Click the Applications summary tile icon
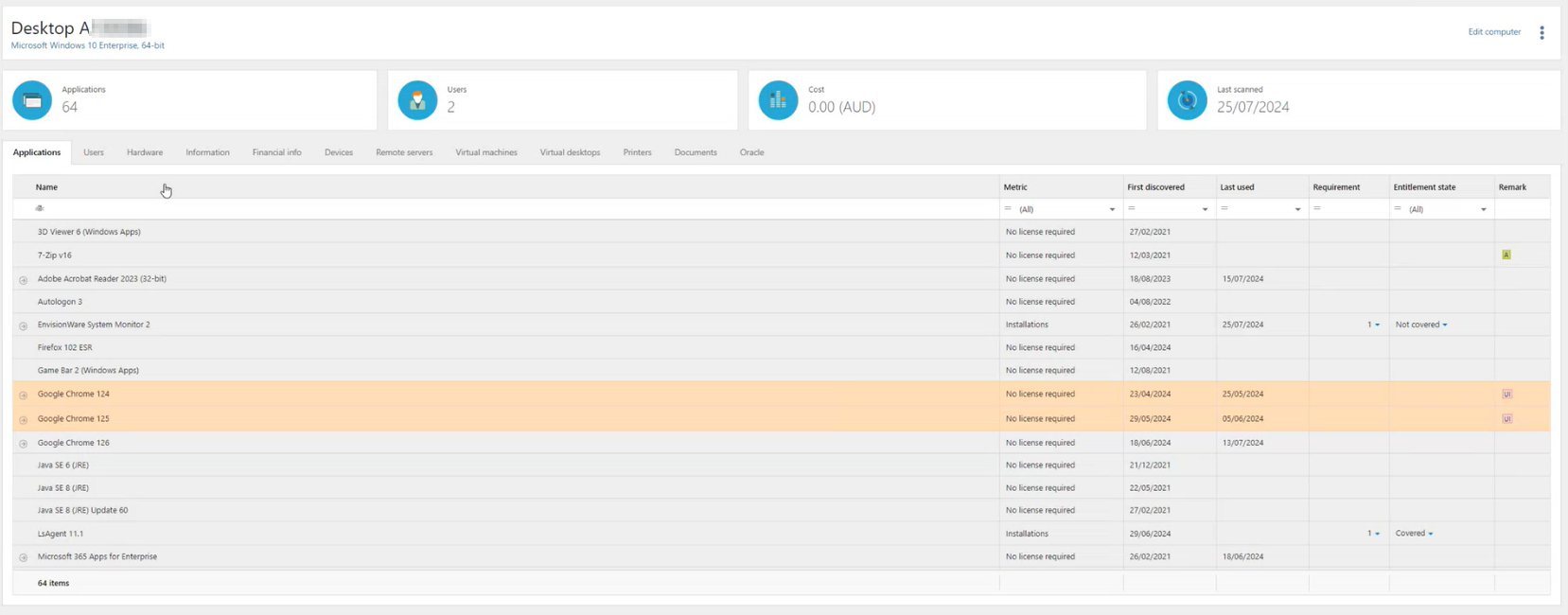1568x615 pixels. coord(32,100)
